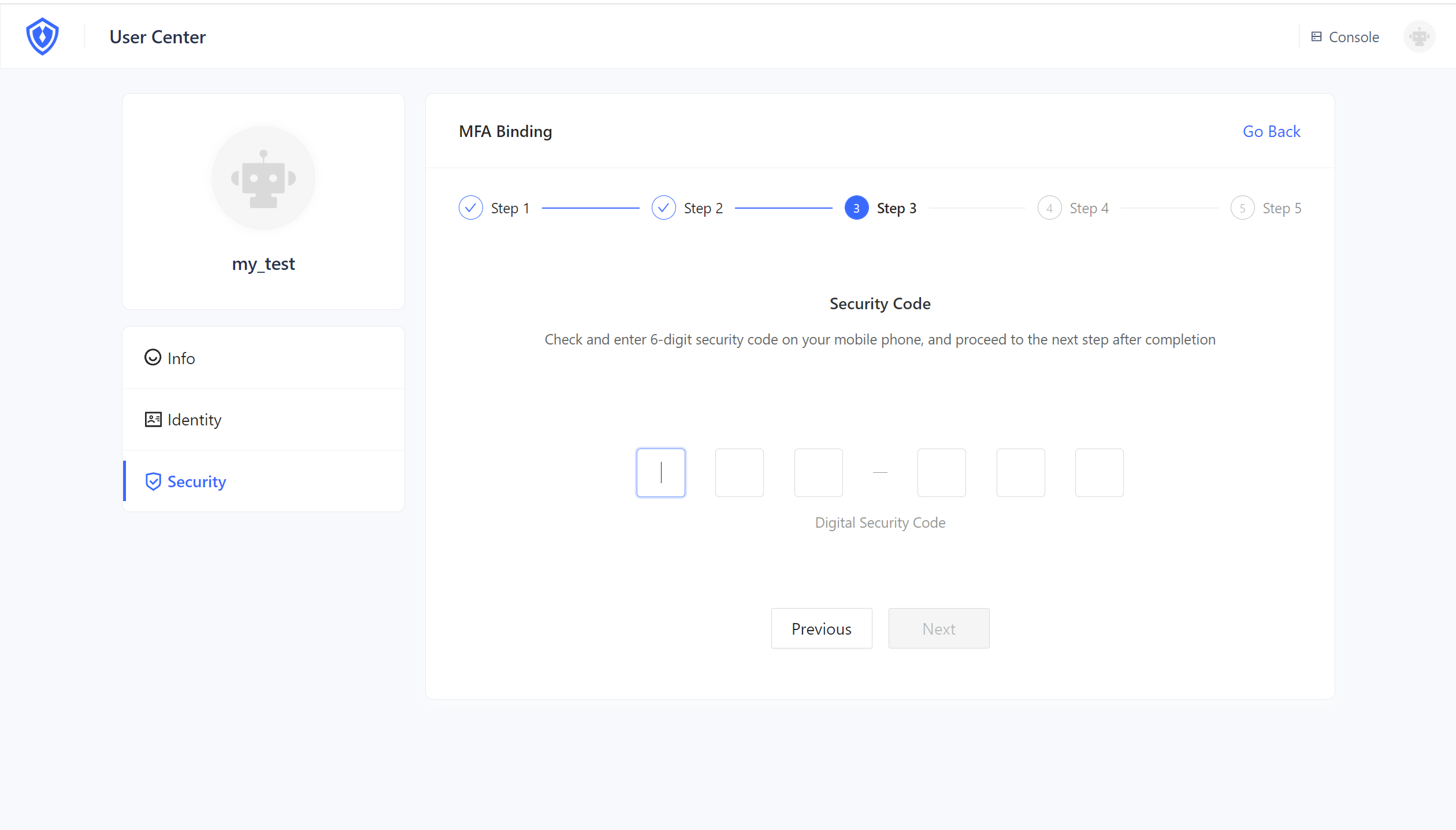Click the Security shield icon in sidebar
Screen dimensions: 1456x830
click(x=153, y=481)
